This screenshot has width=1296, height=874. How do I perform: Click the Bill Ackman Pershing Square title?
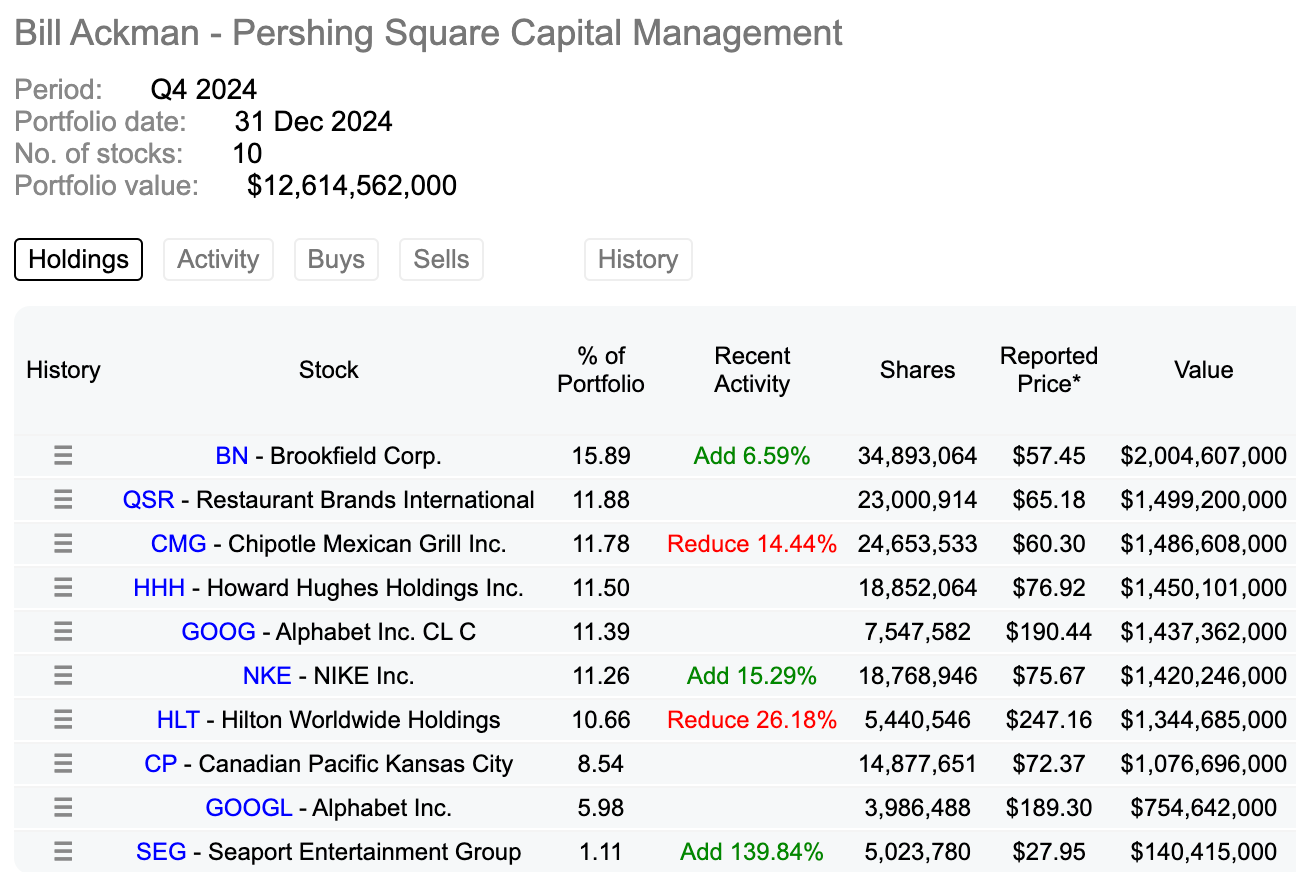tap(429, 34)
